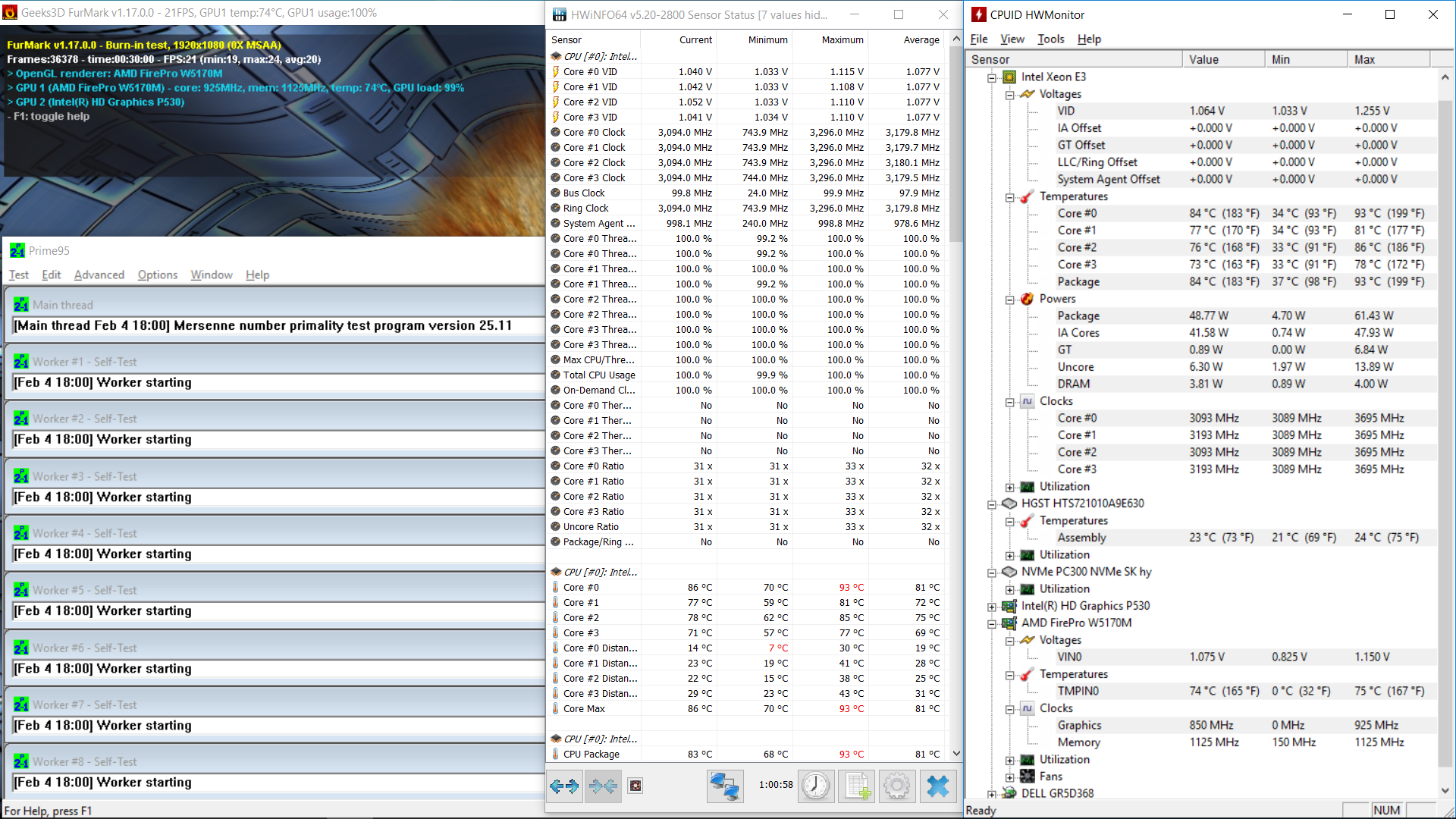This screenshot has width=1456, height=819.
Task: Open the Help menu in HWMonitor
Action: (x=1089, y=39)
